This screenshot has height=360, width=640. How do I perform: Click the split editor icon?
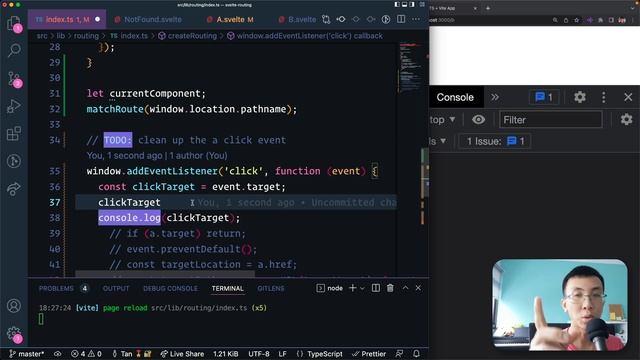coord(401,19)
